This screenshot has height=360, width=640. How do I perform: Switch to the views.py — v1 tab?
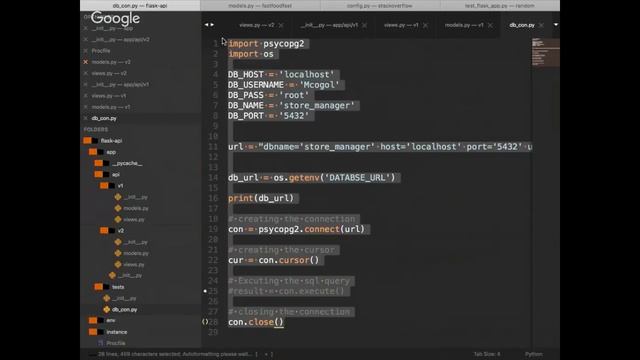point(401,25)
